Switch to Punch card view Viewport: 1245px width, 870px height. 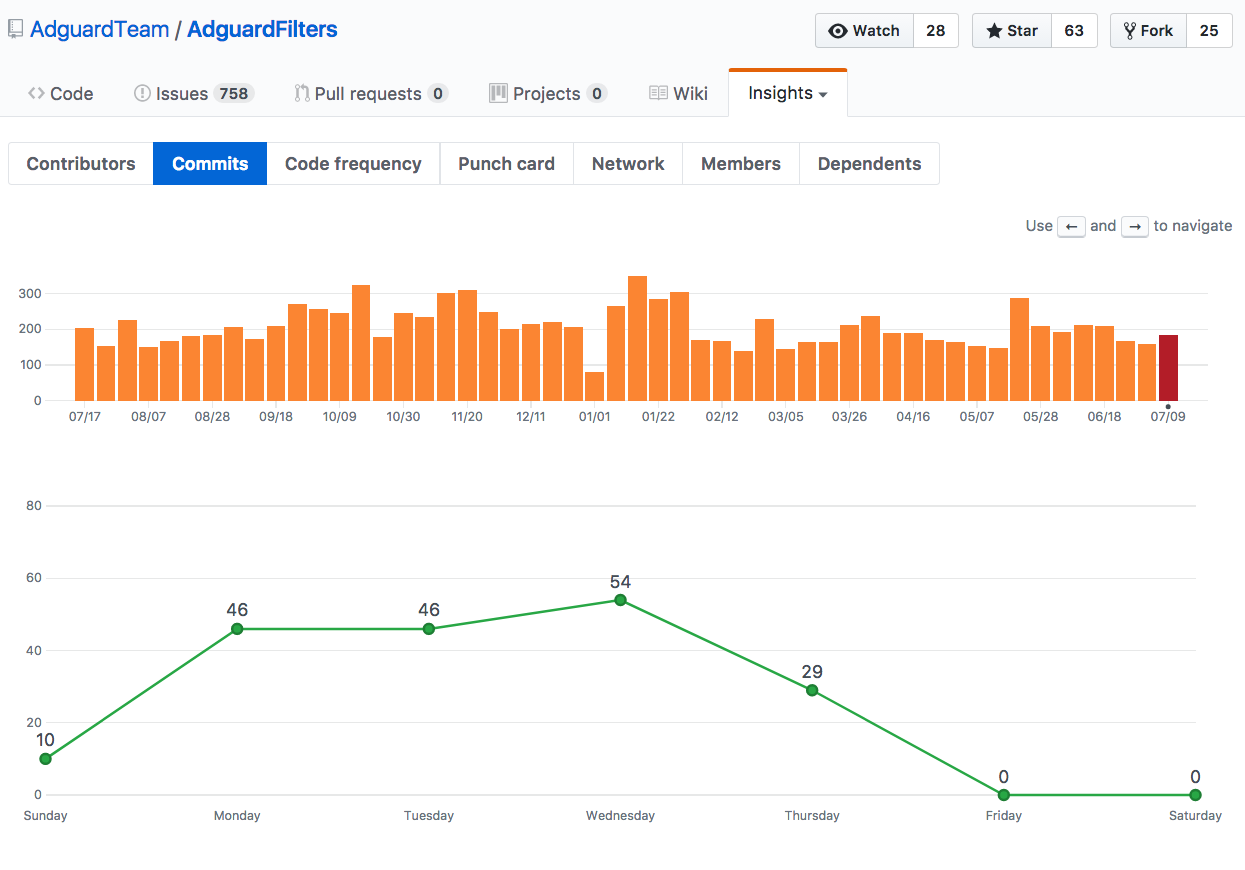506,164
